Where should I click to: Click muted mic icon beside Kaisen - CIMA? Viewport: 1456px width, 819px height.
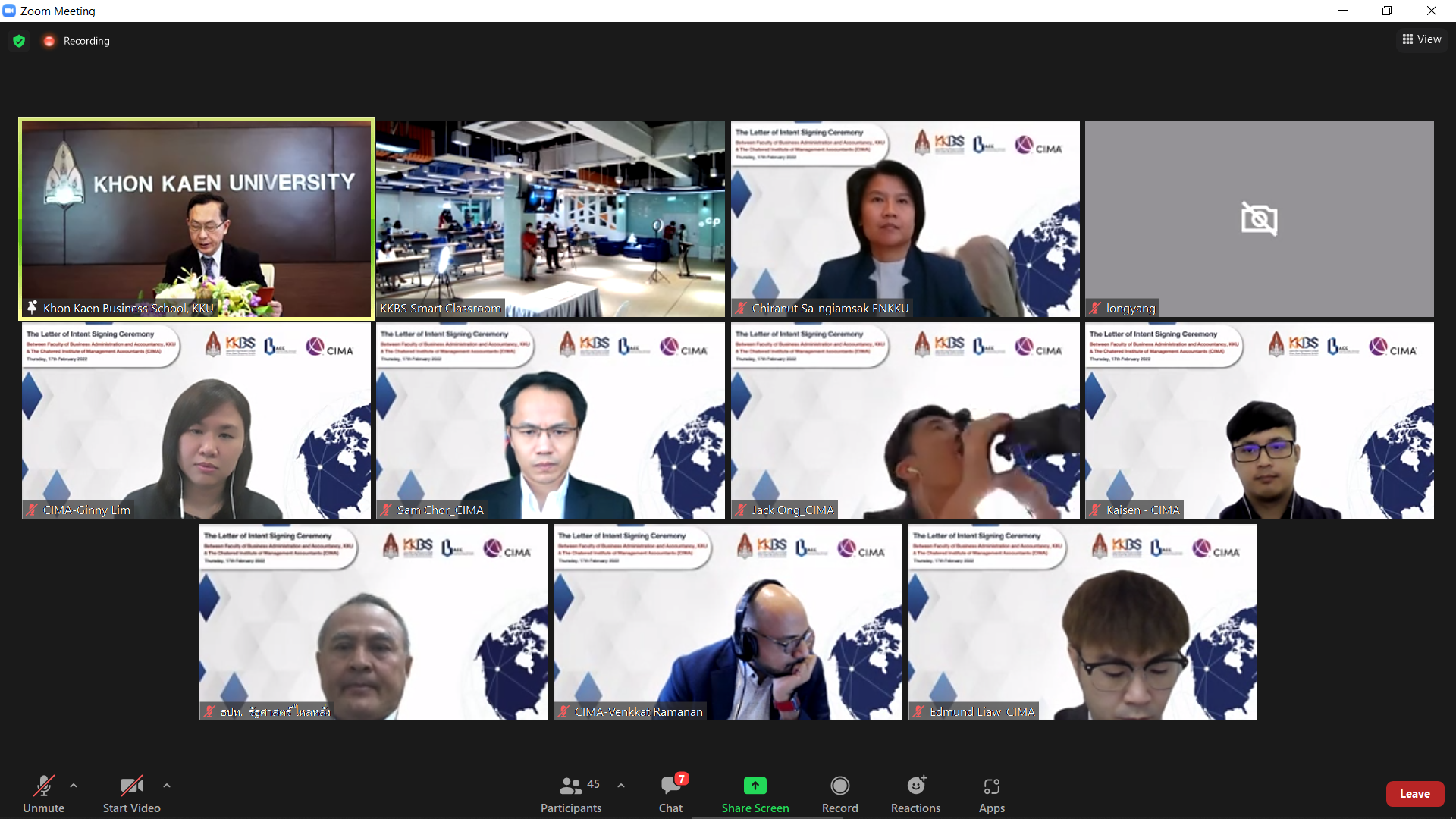(x=1095, y=510)
